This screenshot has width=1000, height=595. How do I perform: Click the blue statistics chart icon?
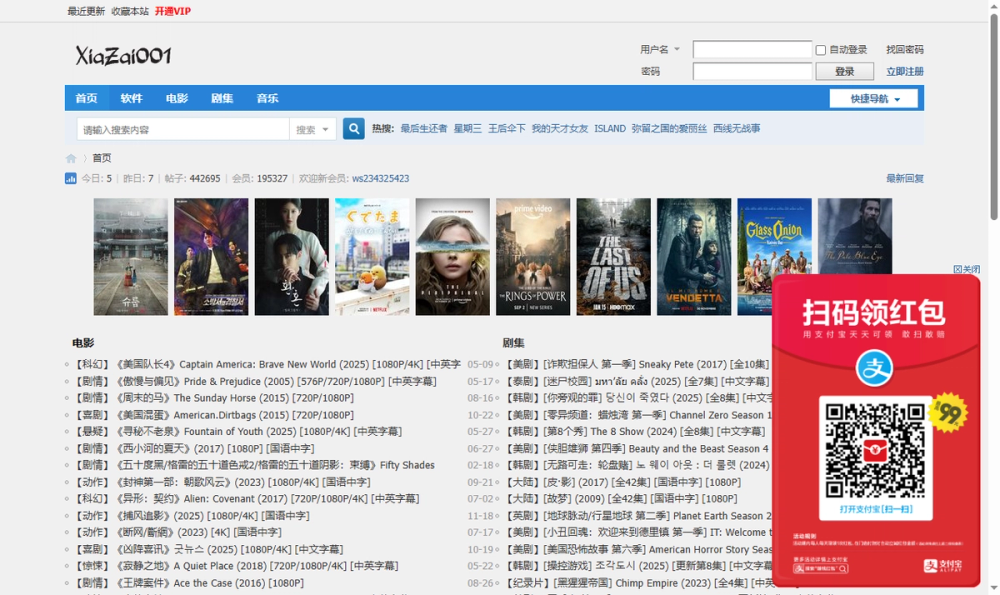click(x=70, y=179)
